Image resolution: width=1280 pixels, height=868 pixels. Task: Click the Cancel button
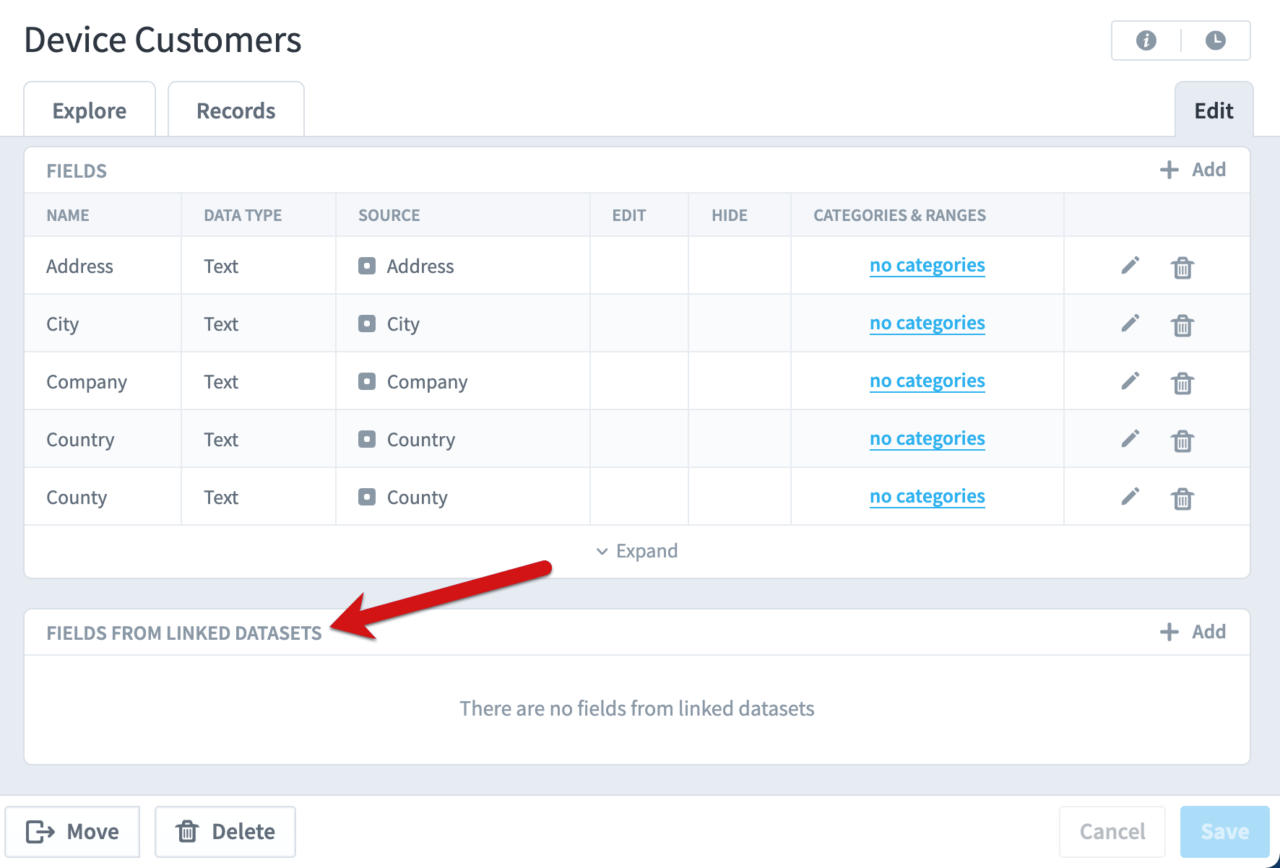[x=1111, y=831]
